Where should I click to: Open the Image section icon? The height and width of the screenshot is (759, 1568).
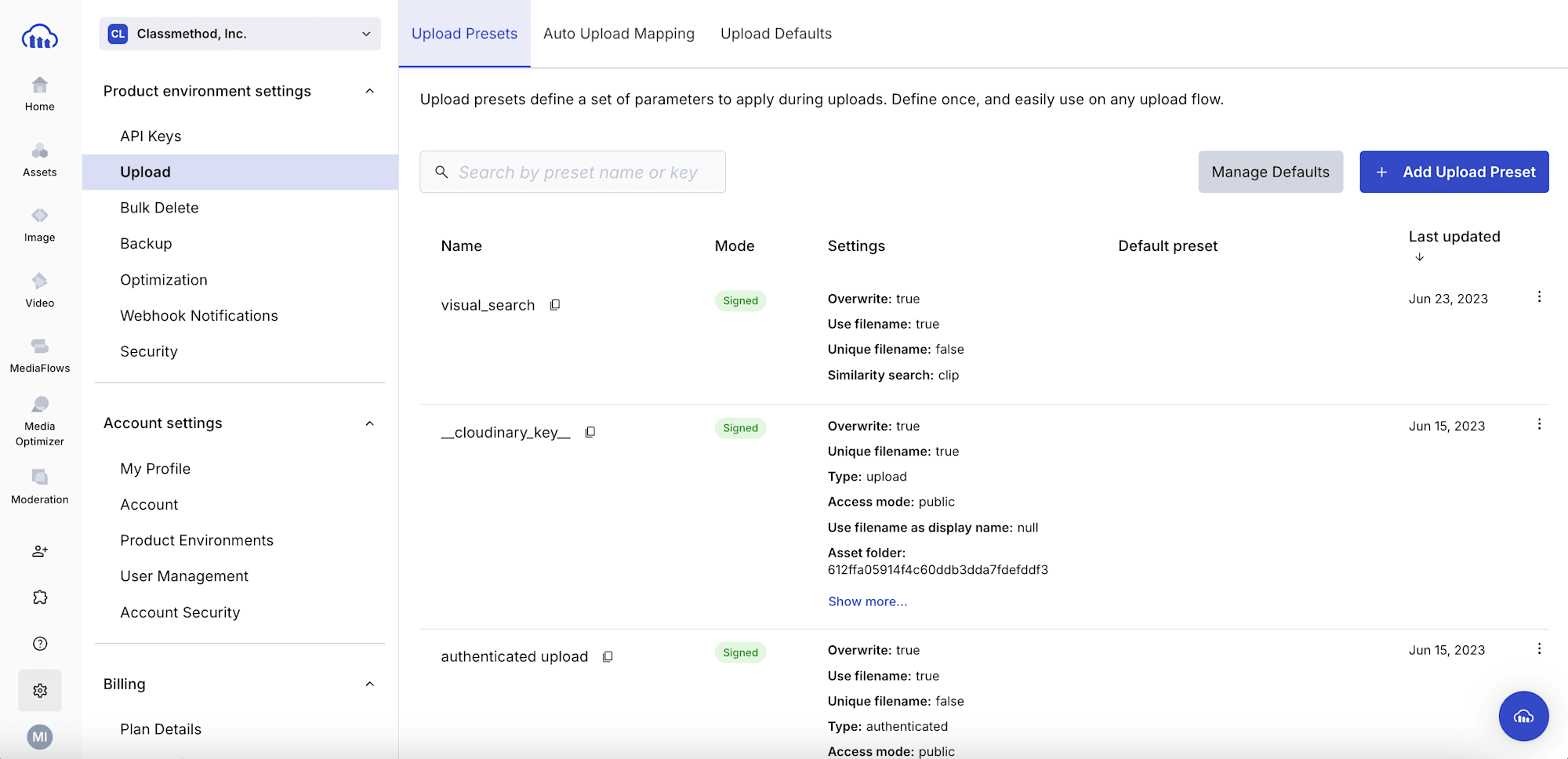[39, 216]
